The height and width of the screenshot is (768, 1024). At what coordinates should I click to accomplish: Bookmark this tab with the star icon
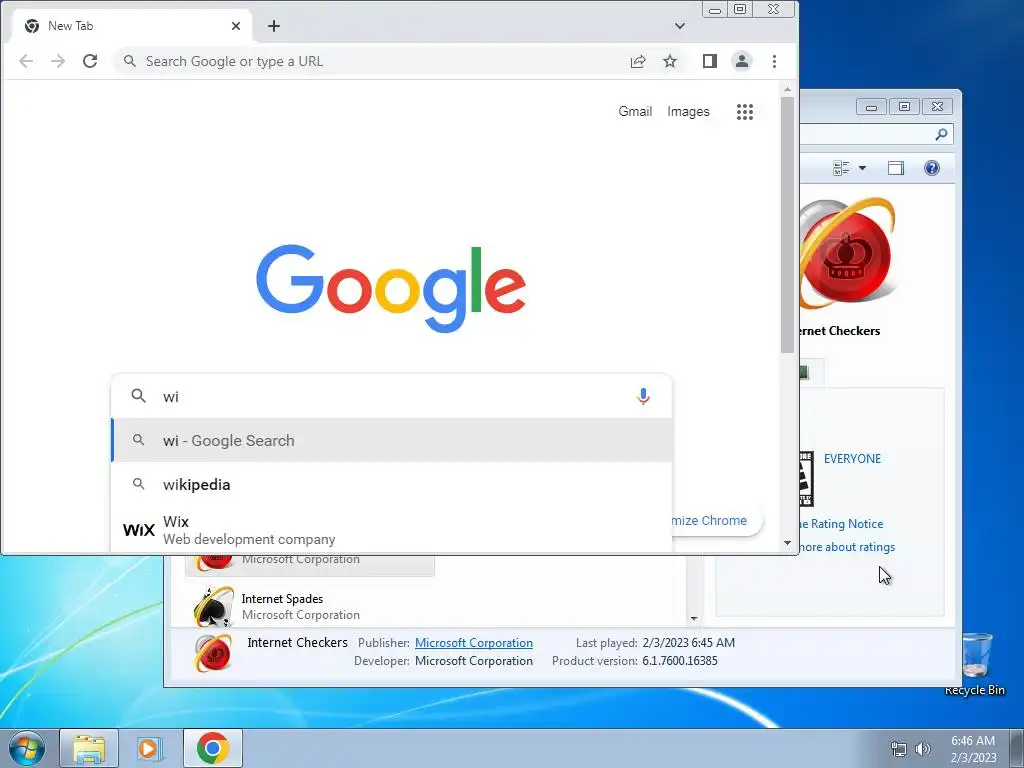click(670, 61)
